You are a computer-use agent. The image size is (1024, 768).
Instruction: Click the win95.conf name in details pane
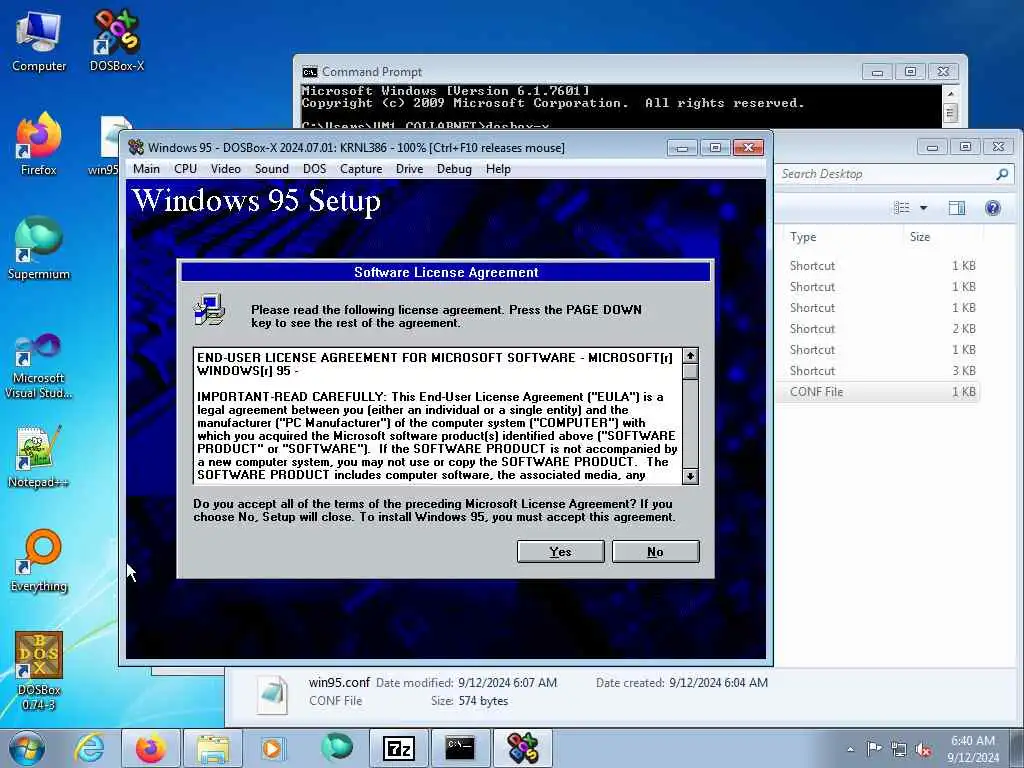tap(339, 682)
